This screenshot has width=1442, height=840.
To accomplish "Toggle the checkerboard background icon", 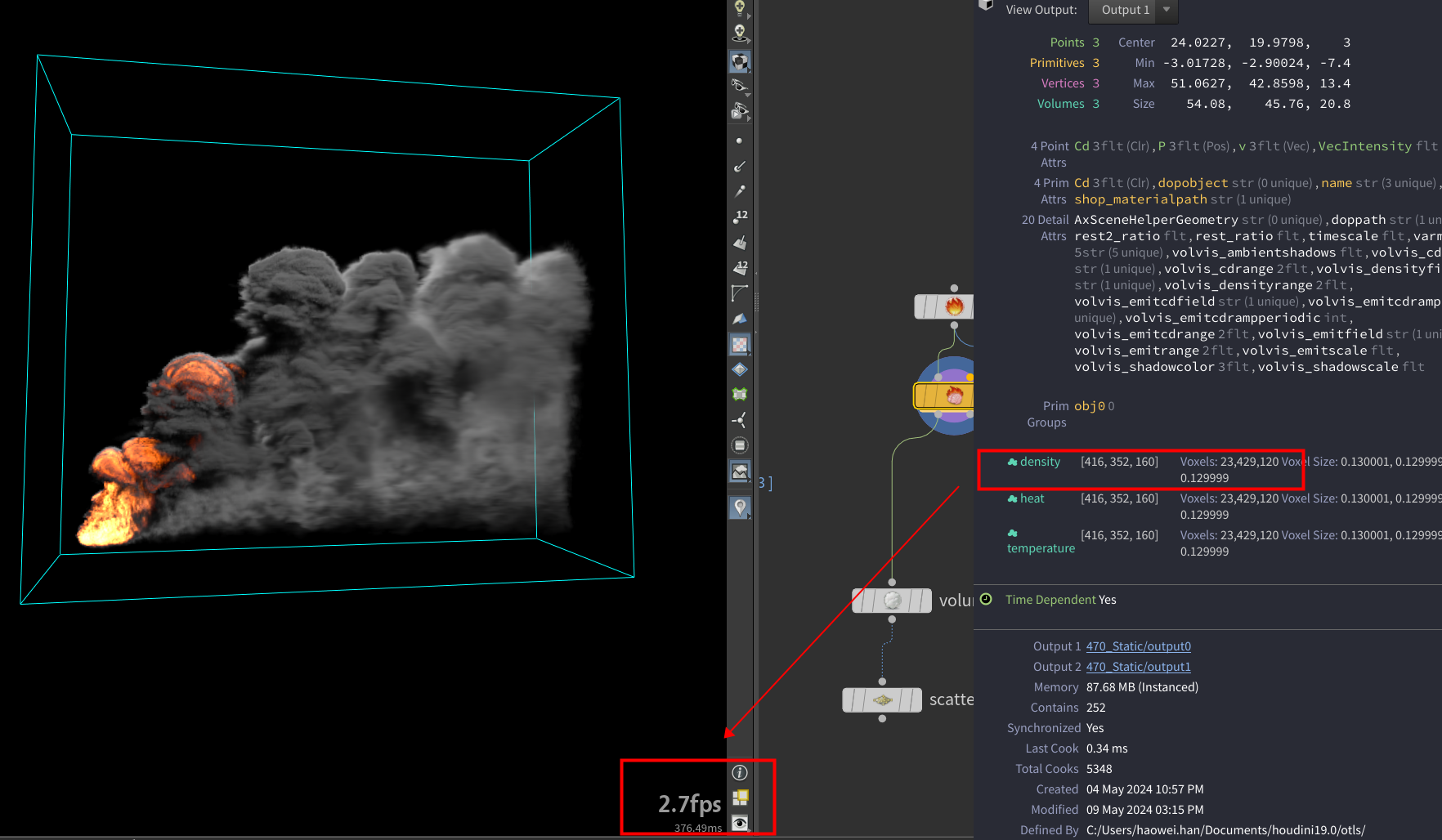I will (740, 345).
